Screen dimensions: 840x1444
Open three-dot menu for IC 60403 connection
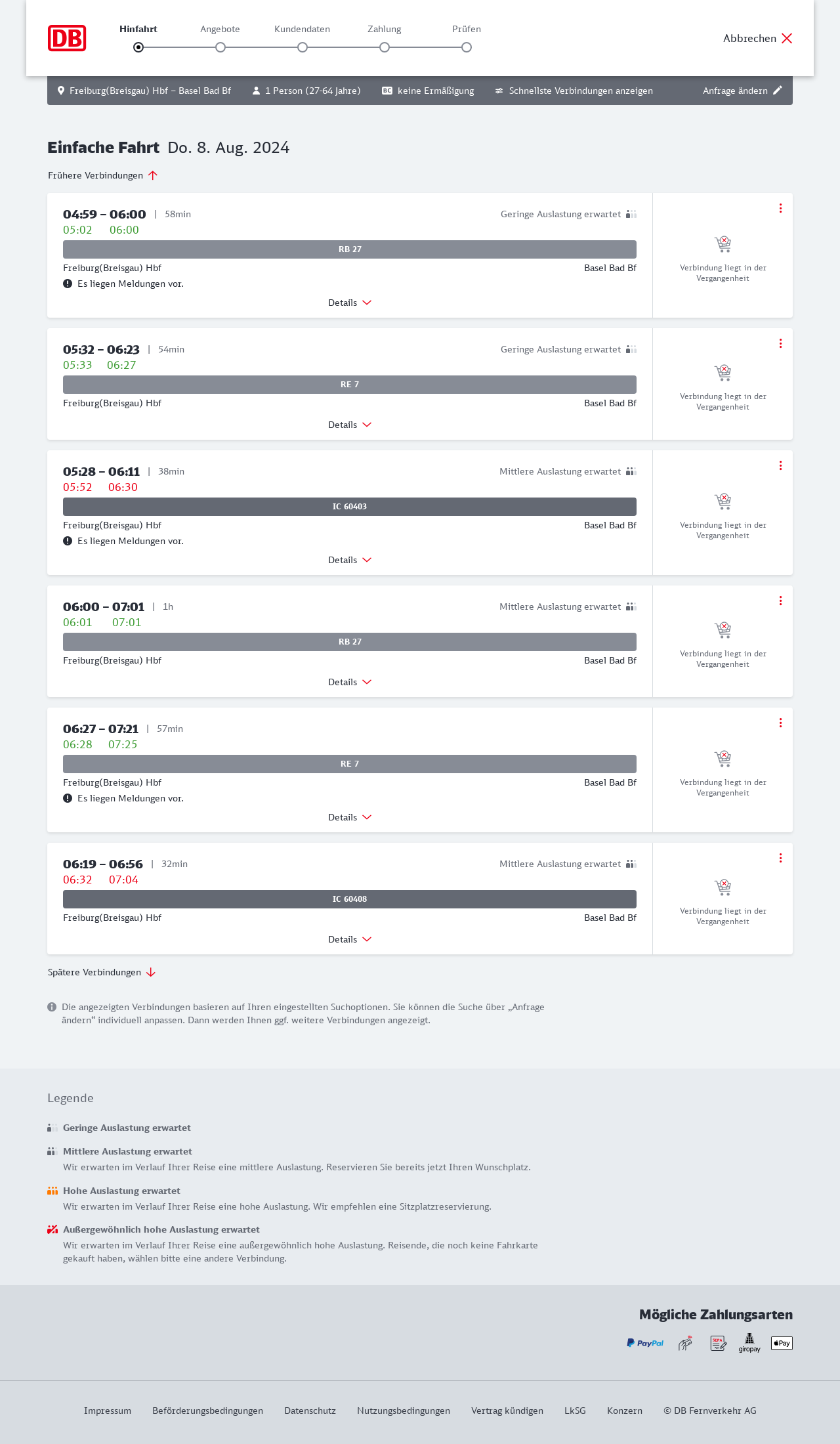(x=780, y=465)
